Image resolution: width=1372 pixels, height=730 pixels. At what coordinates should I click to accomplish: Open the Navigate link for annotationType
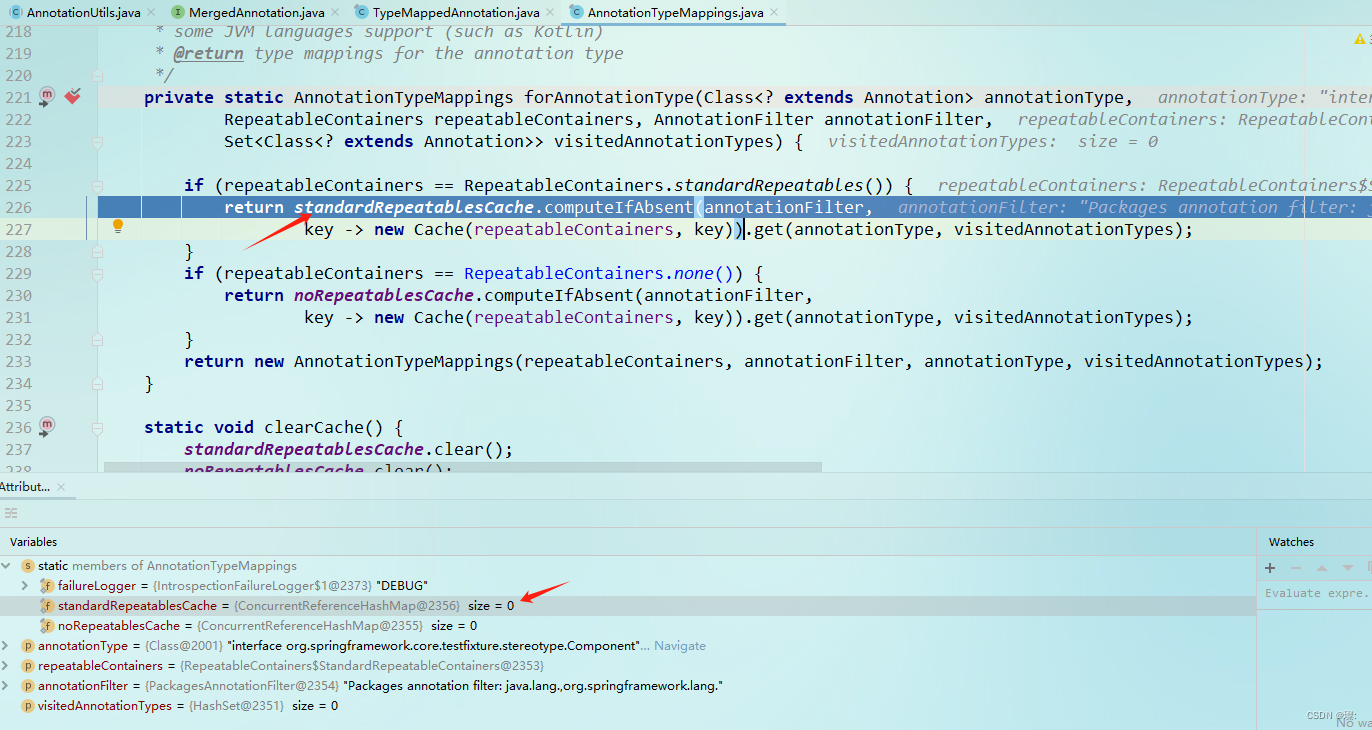tap(680, 646)
